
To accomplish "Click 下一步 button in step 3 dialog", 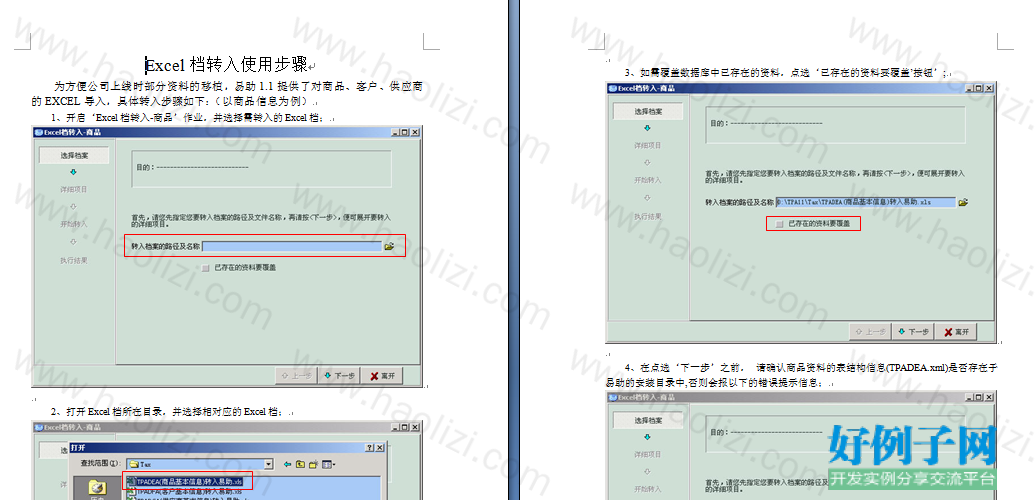I will click(914, 332).
